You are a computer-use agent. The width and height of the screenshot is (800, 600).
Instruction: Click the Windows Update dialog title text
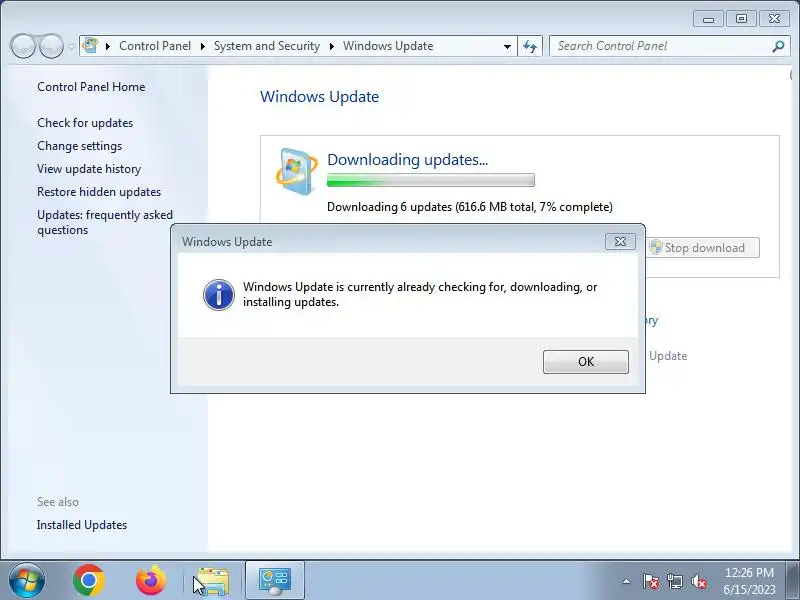point(227,242)
